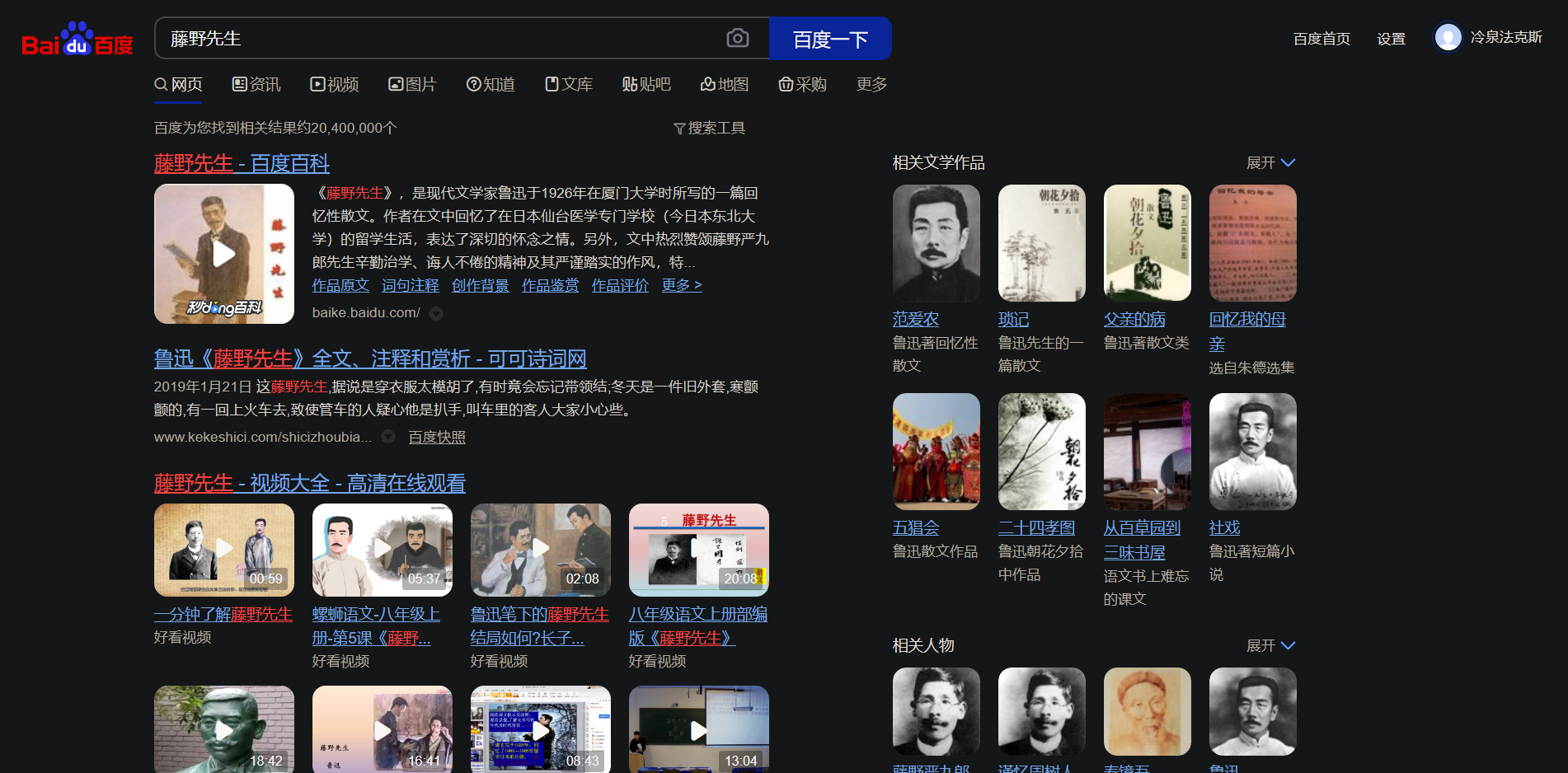Screen dimensions: 1568x773
Task: Open the 琐记 title link
Action: [1013, 320]
